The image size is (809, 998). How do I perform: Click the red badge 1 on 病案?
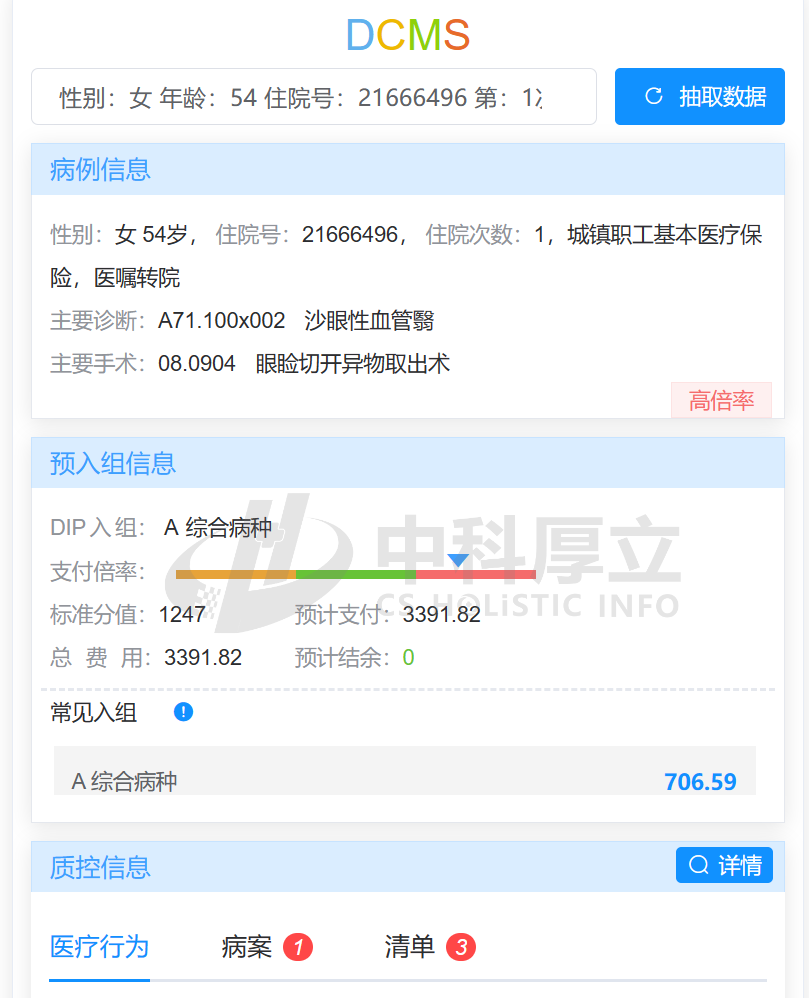point(298,947)
